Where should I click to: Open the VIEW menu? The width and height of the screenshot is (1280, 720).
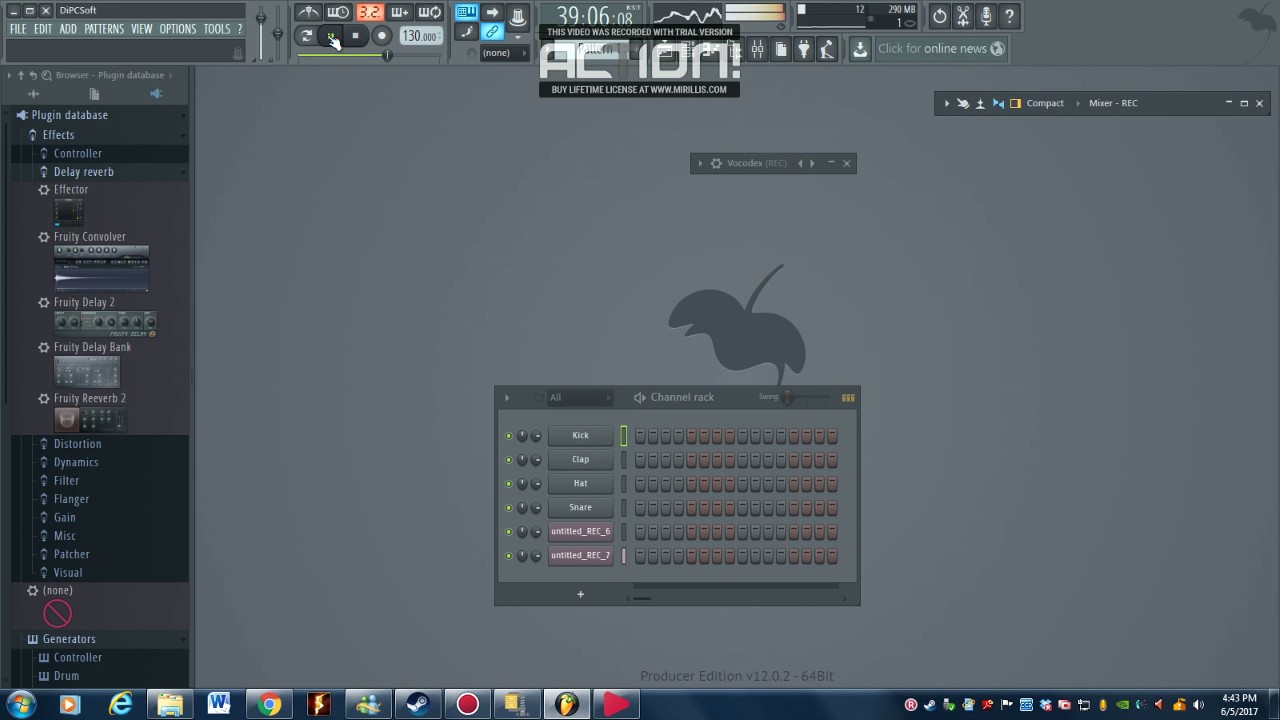(x=142, y=29)
